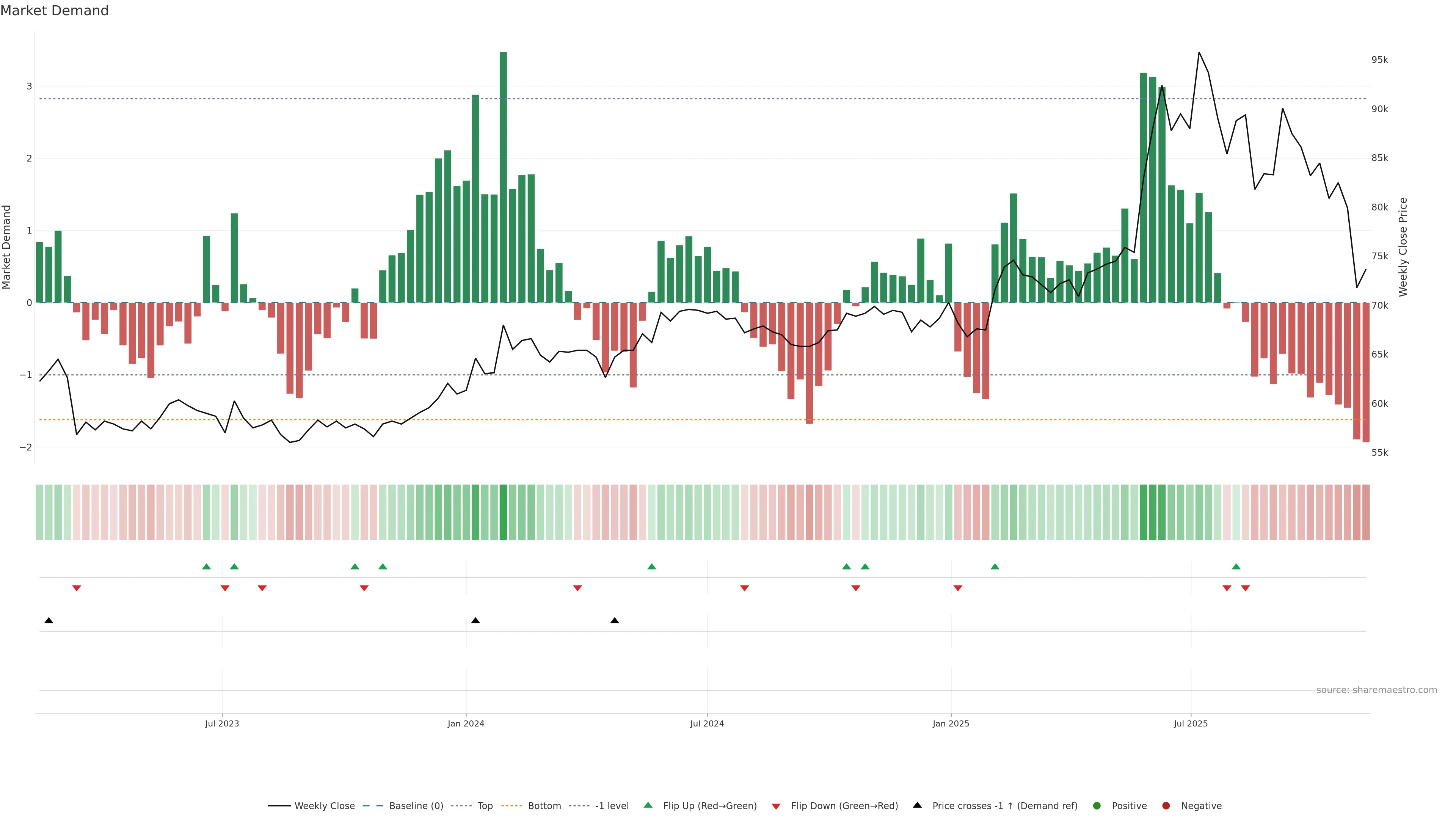Click the green Positive dot in the legend
This screenshot has height=819, width=1456.
(1097, 806)
